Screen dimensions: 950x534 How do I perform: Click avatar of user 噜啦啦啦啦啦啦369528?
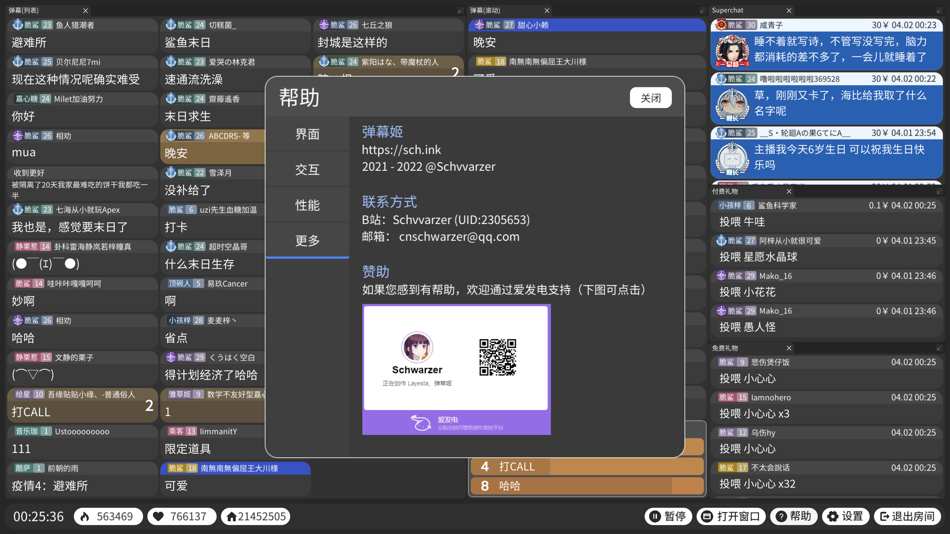(x=732, y=104)
